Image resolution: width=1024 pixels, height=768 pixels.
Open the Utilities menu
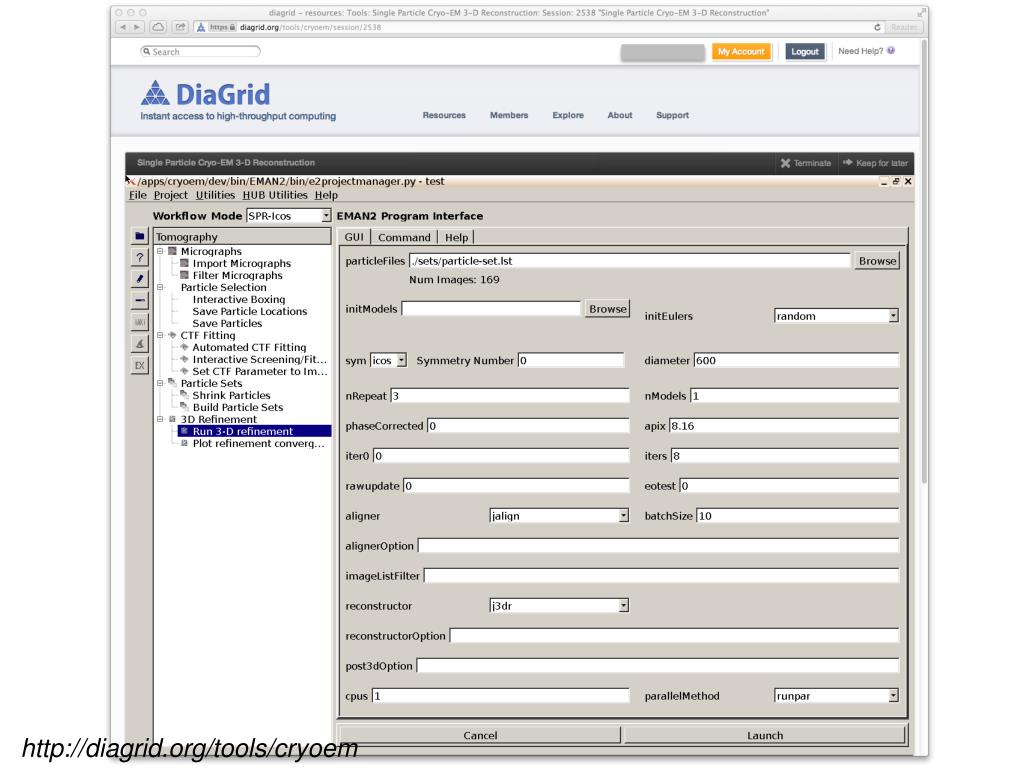pos(216,195)
